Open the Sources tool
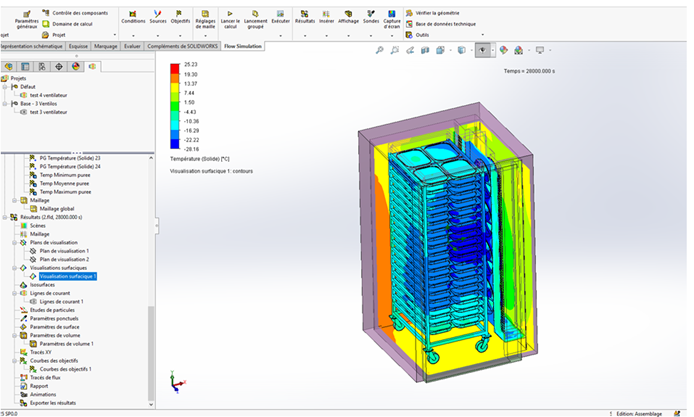Viewport: 694px width, 417px height. 158,17
